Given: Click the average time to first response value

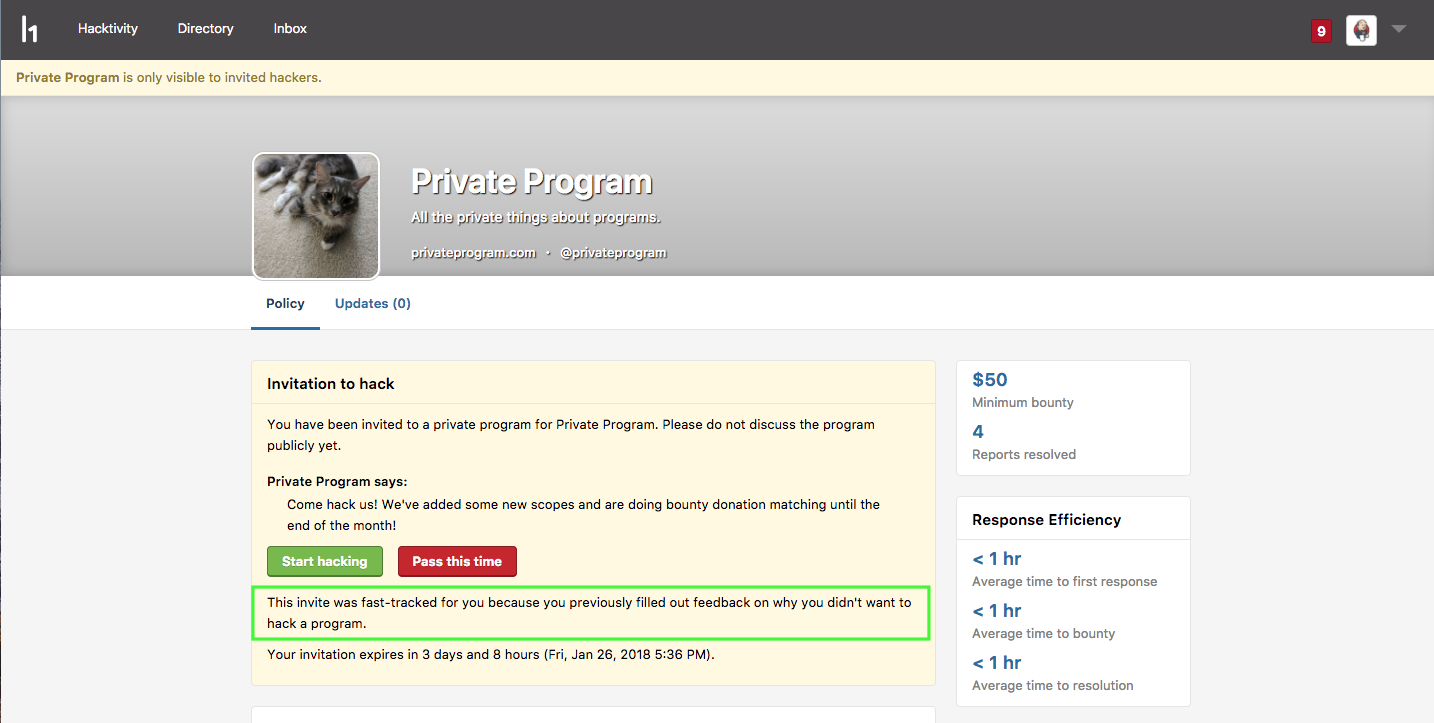Looking at the screenshot, I should point(996,559).
